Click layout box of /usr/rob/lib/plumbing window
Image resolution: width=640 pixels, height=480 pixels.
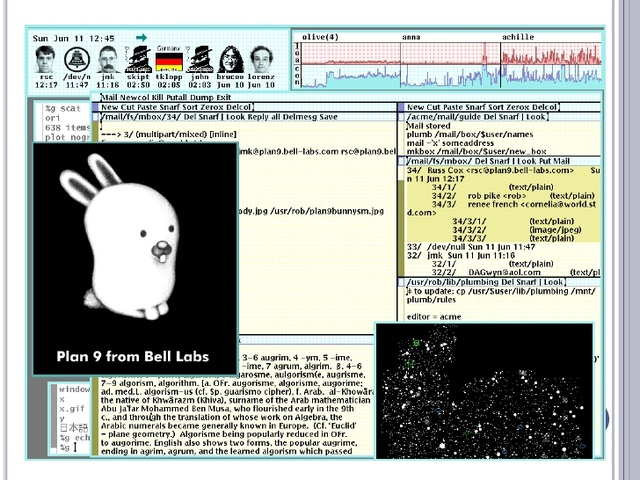click(402, 282)
